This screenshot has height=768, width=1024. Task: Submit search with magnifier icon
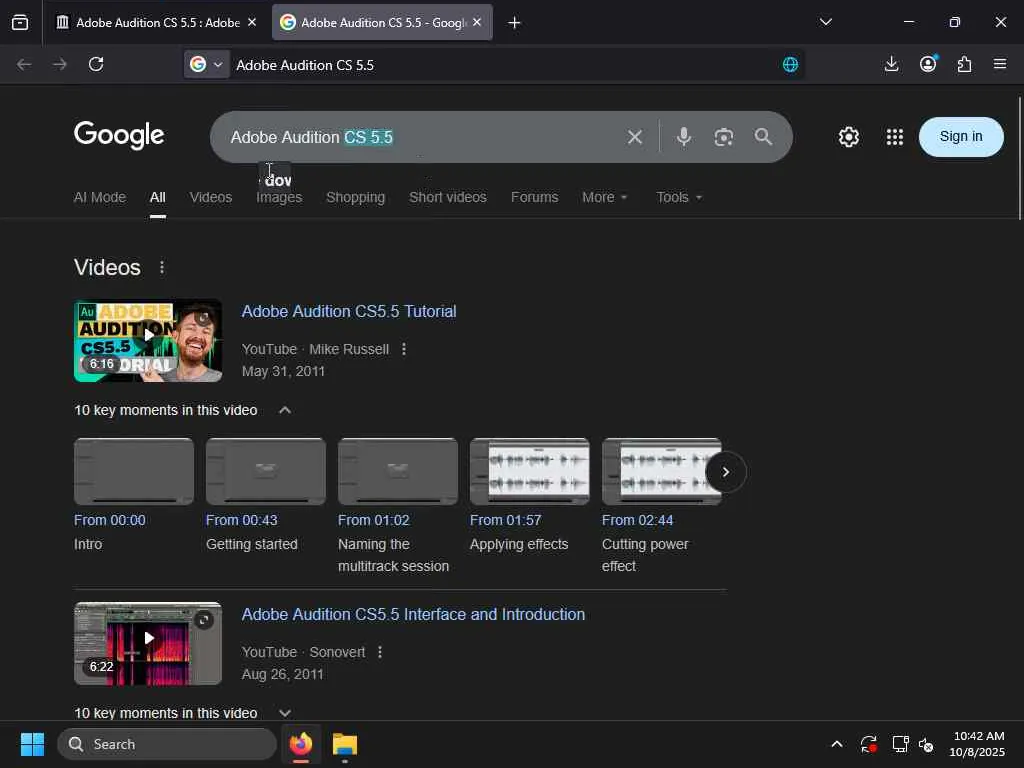coord(763,137)
